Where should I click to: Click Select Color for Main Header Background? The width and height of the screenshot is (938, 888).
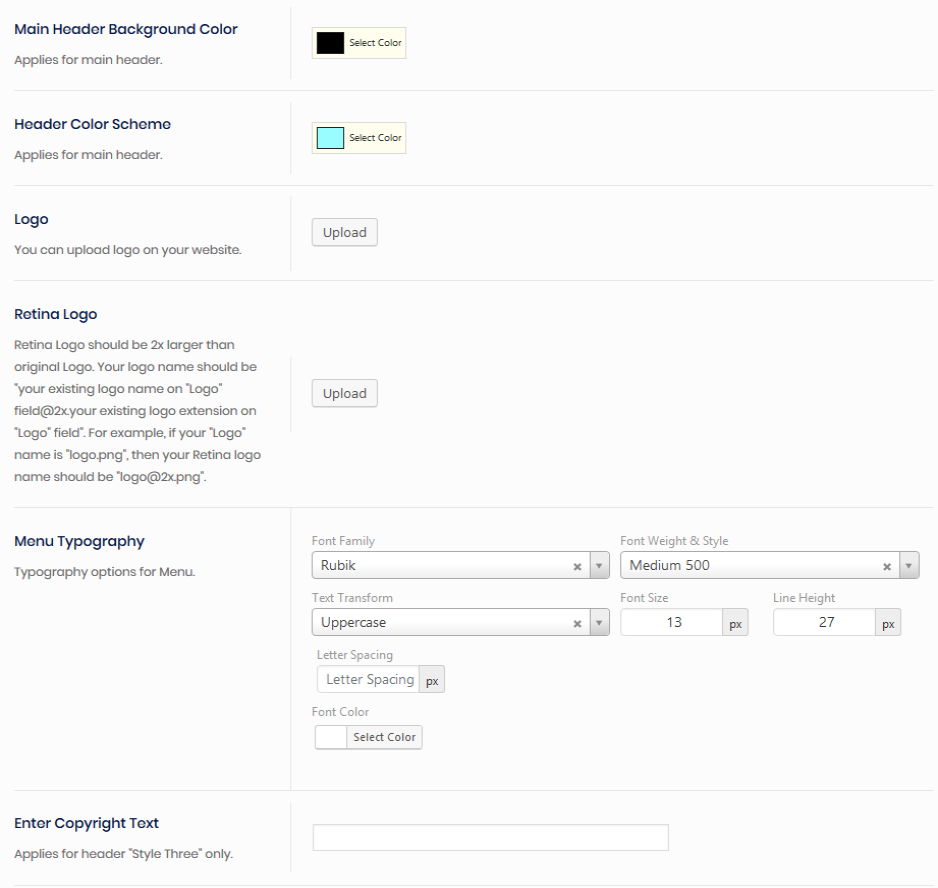coord(375,43)
